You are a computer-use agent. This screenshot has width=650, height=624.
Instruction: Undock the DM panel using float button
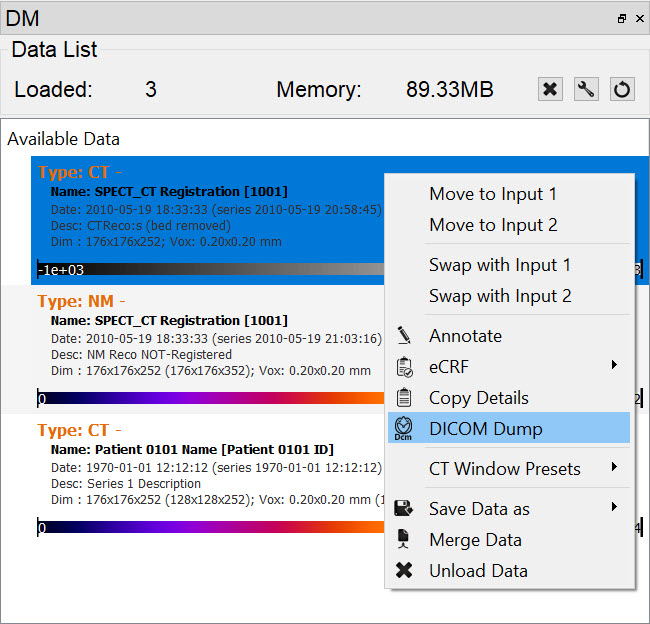point(621,17)
